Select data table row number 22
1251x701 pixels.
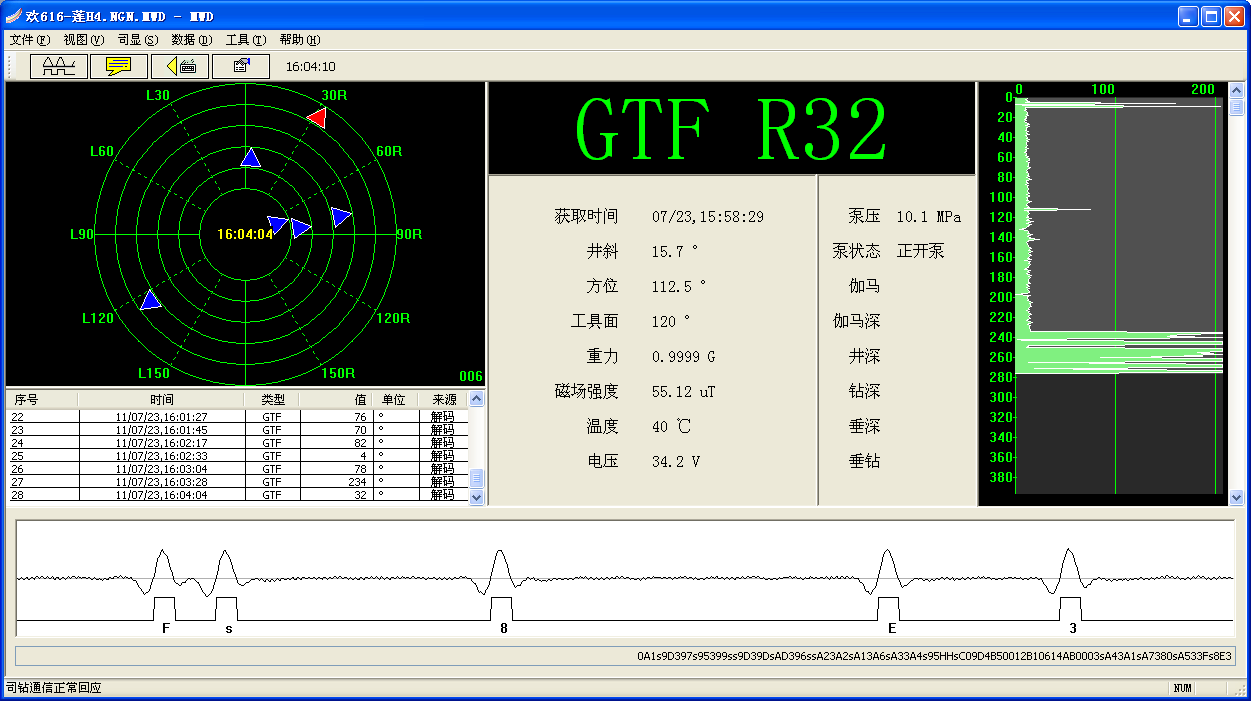coord(237,416)
